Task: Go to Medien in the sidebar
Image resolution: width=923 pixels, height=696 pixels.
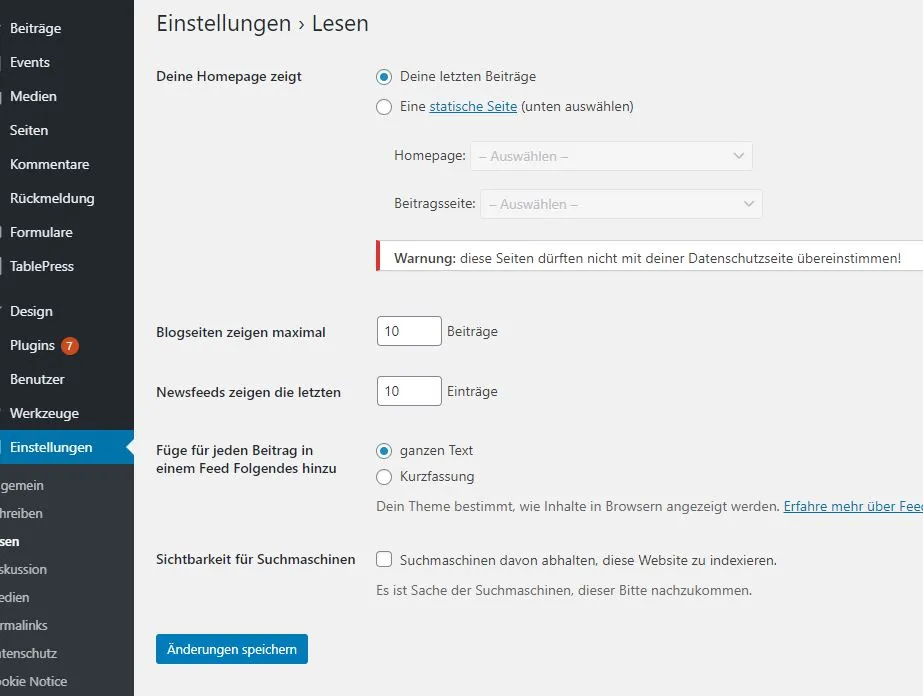Action: [33, 97]
